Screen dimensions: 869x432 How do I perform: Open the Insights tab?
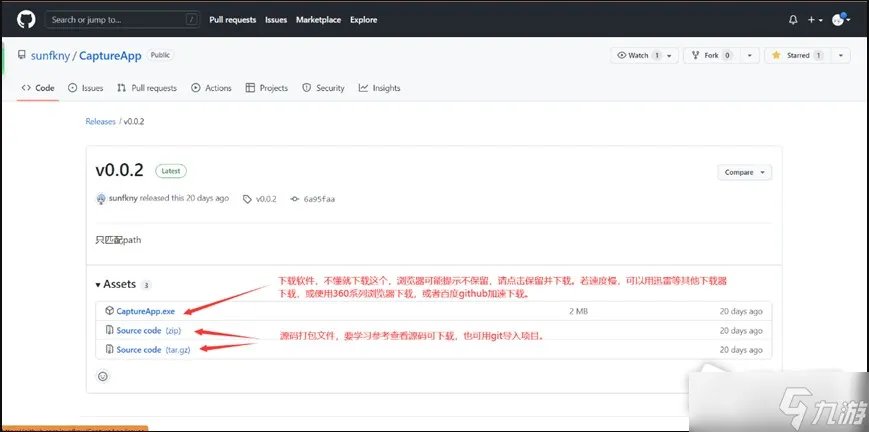(x=380, y=88)
